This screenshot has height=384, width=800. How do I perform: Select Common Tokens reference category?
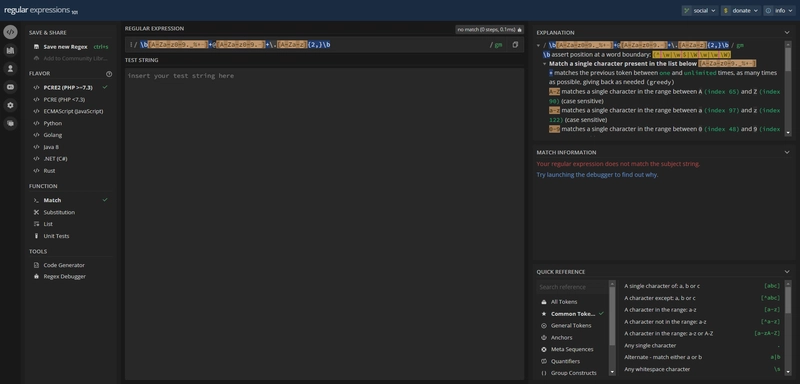coord(572,314)
